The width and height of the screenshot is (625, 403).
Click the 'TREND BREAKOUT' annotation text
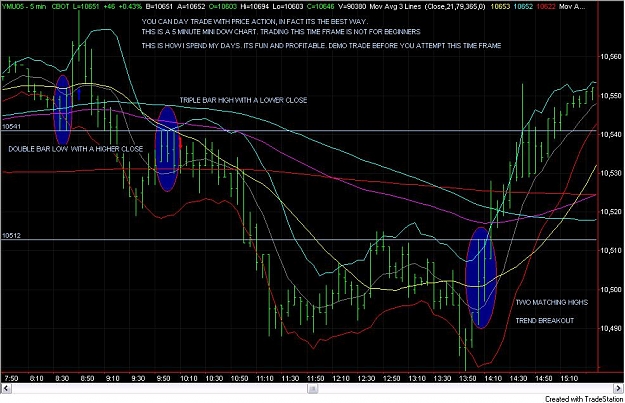point(545,321)
